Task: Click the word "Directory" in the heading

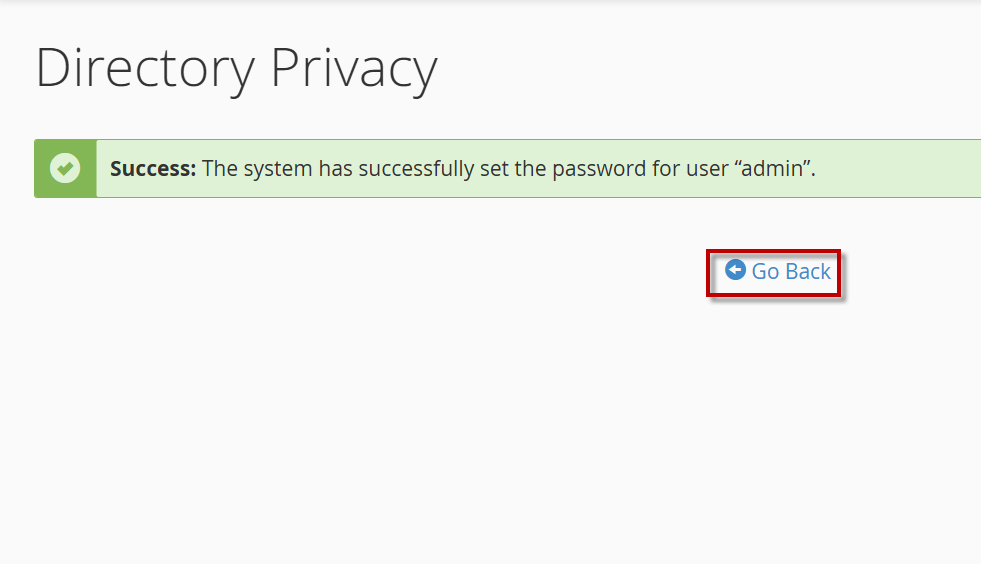Action: (x=144, y=68)
